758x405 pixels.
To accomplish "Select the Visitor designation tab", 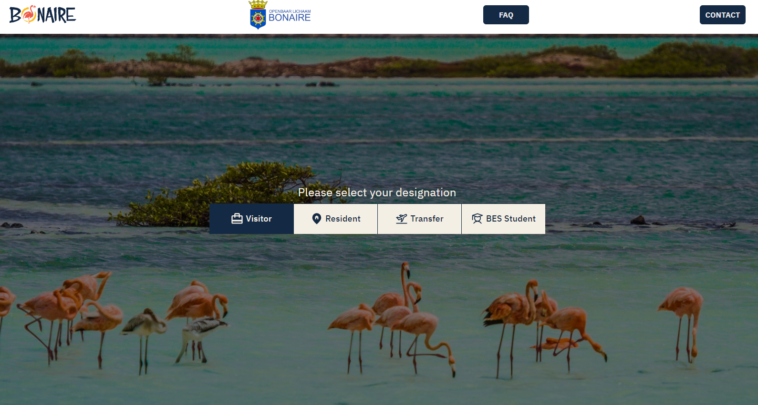I will (x=251, y=219).
